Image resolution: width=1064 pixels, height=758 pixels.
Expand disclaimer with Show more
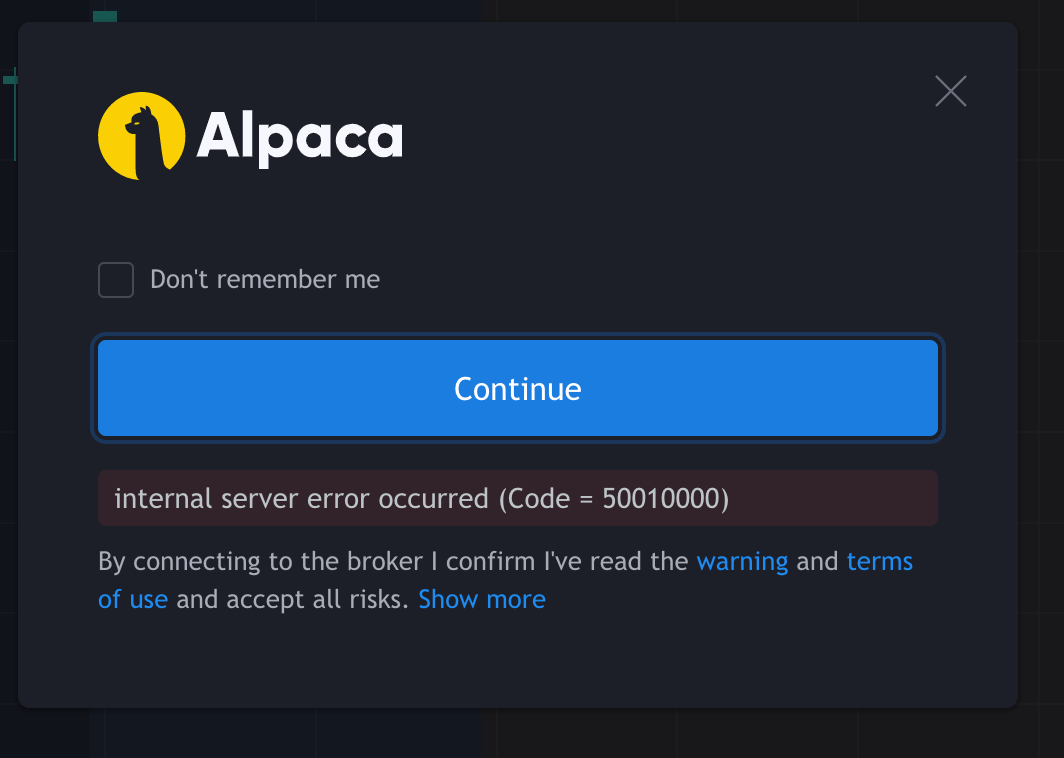(482, 599)
